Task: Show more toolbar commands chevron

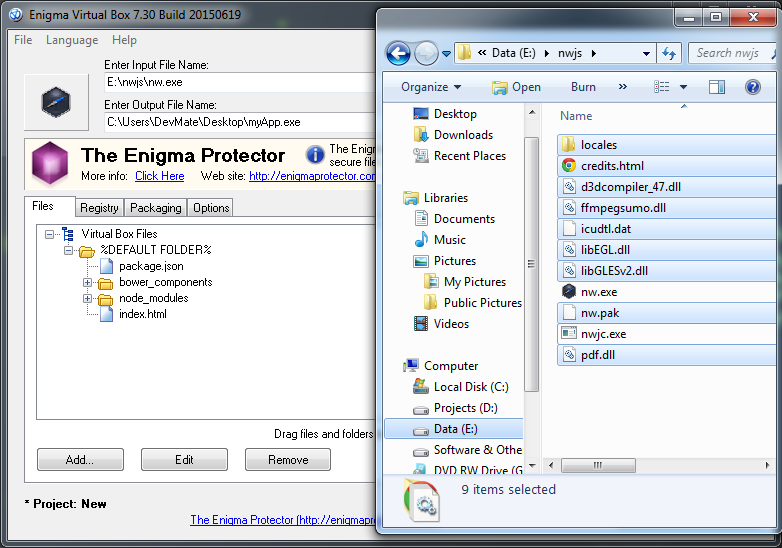Action: [622, 86]
